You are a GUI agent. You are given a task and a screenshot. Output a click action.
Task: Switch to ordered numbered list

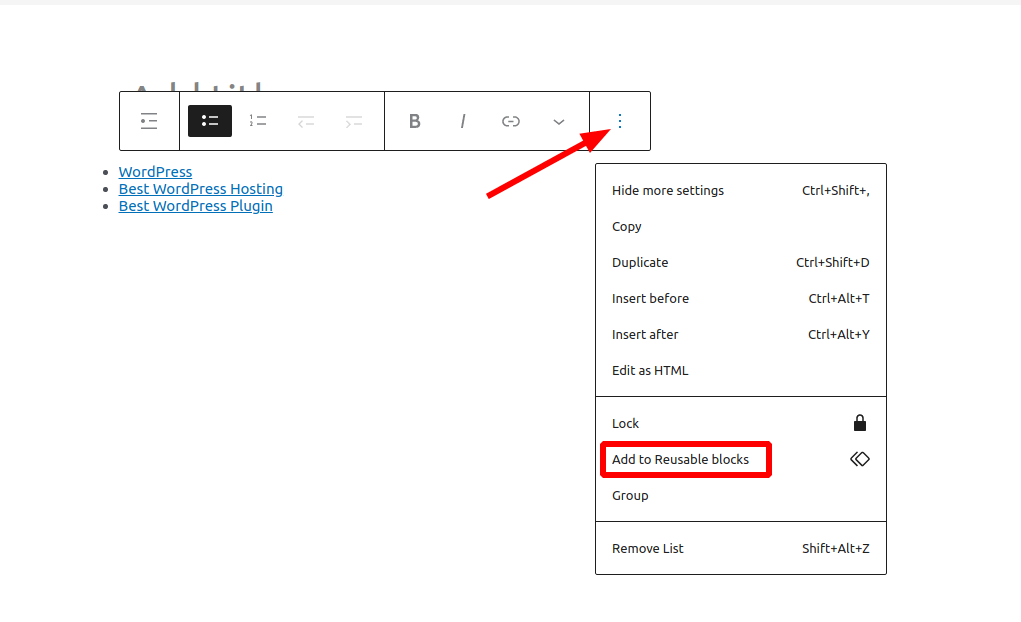(x=258, y=121)
